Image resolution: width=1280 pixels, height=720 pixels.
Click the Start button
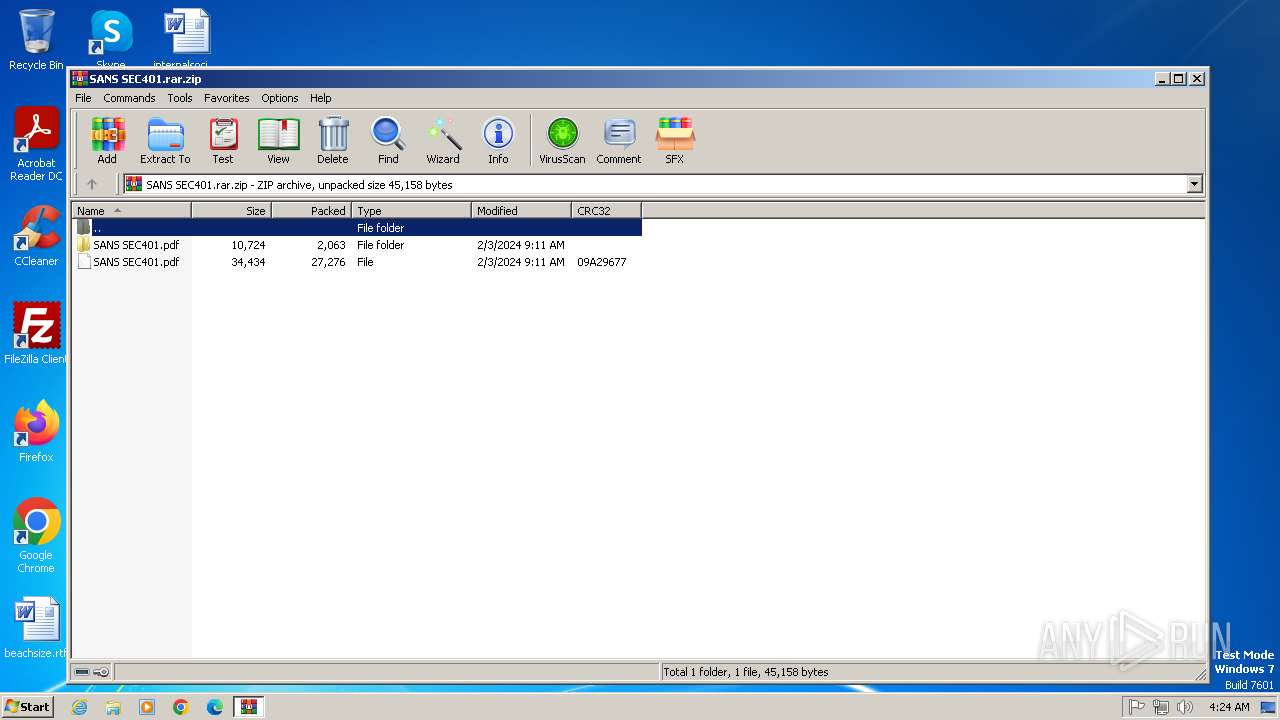[x=28, y=707]
